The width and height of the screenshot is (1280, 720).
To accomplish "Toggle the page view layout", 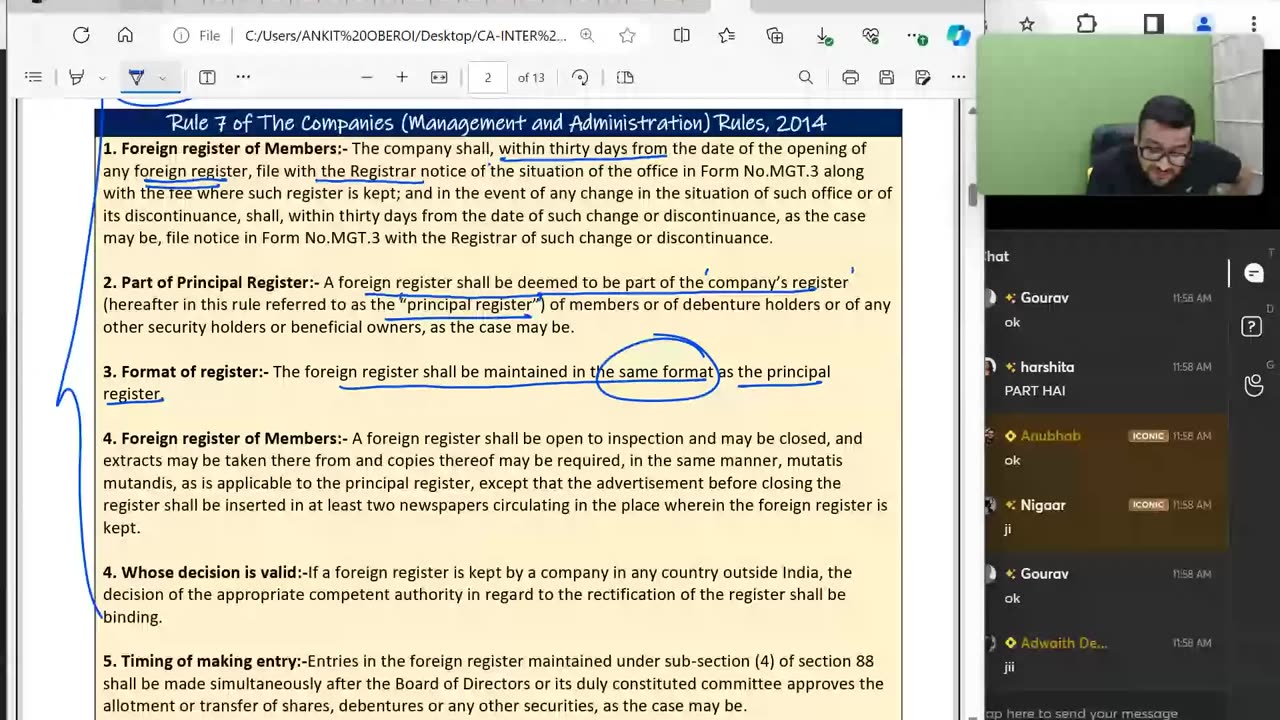I will click(625, 77).
